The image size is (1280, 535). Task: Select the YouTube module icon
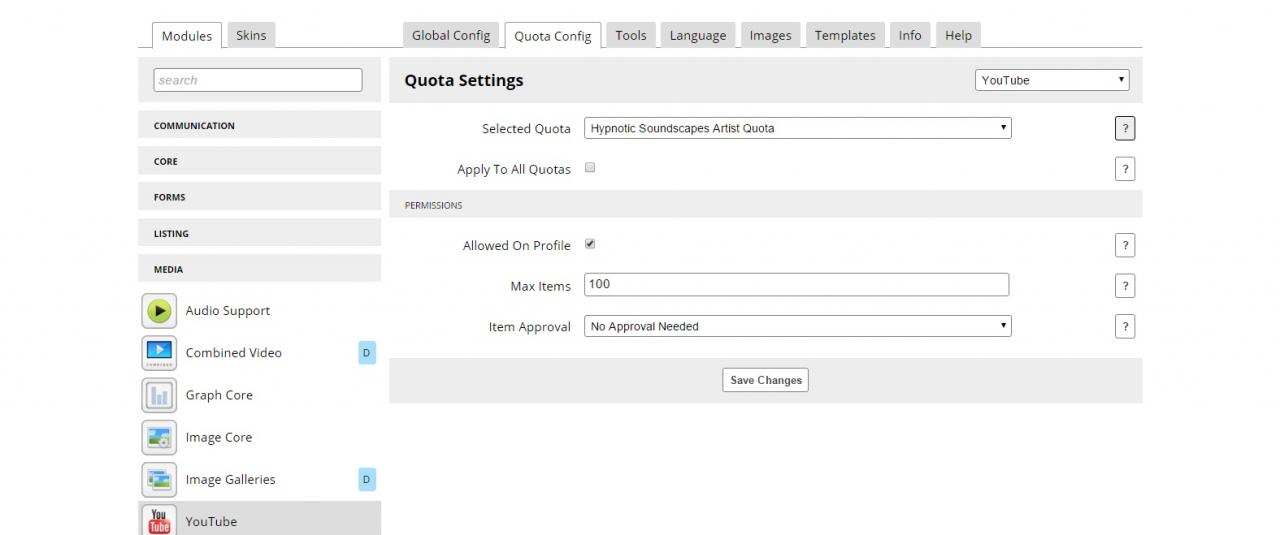(159, 520)
